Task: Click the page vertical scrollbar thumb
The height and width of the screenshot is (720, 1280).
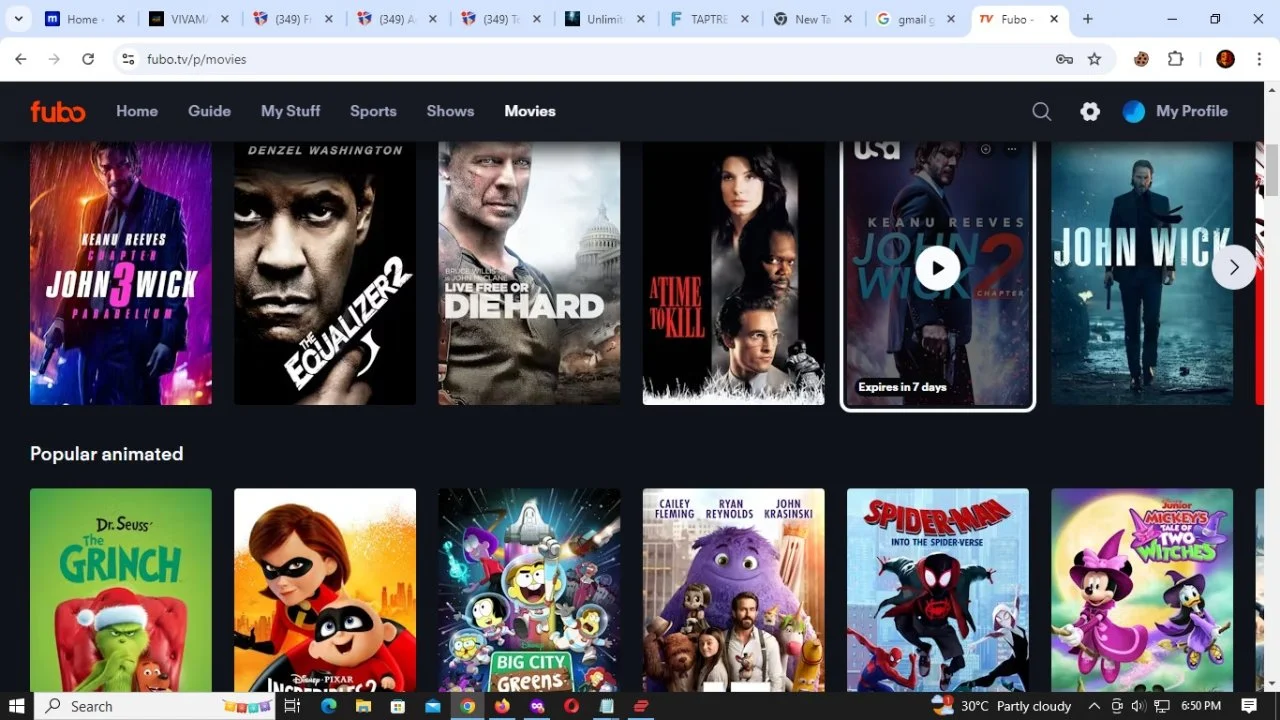Action: 1271,170
